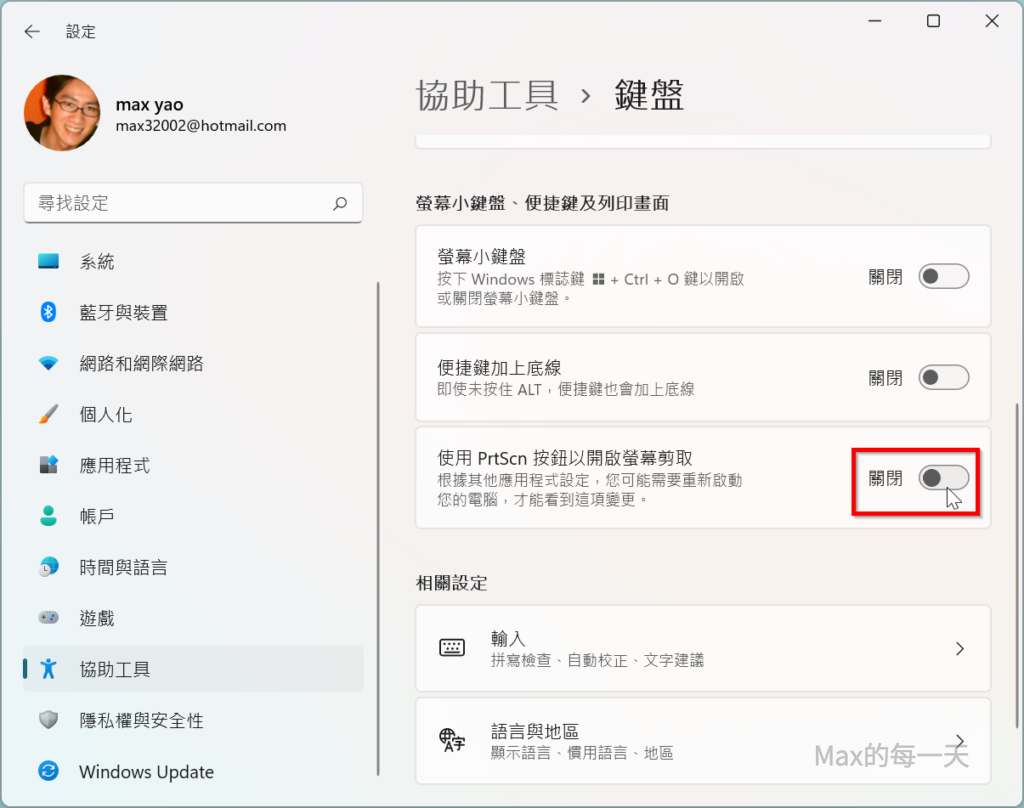Viewport: 1024px width, 808px height.
Task: Click the max yao account profile picture
Action: (x=62, y=113)
